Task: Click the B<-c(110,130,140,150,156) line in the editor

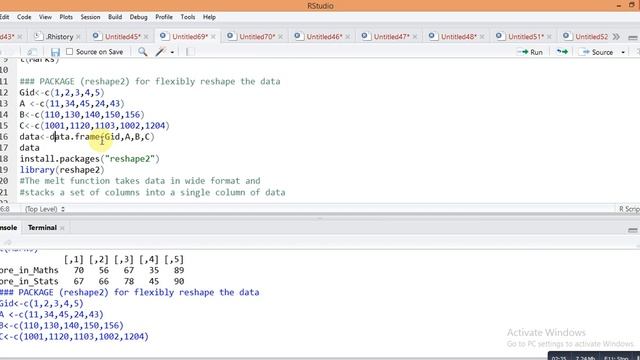Action: coord(82,115)
